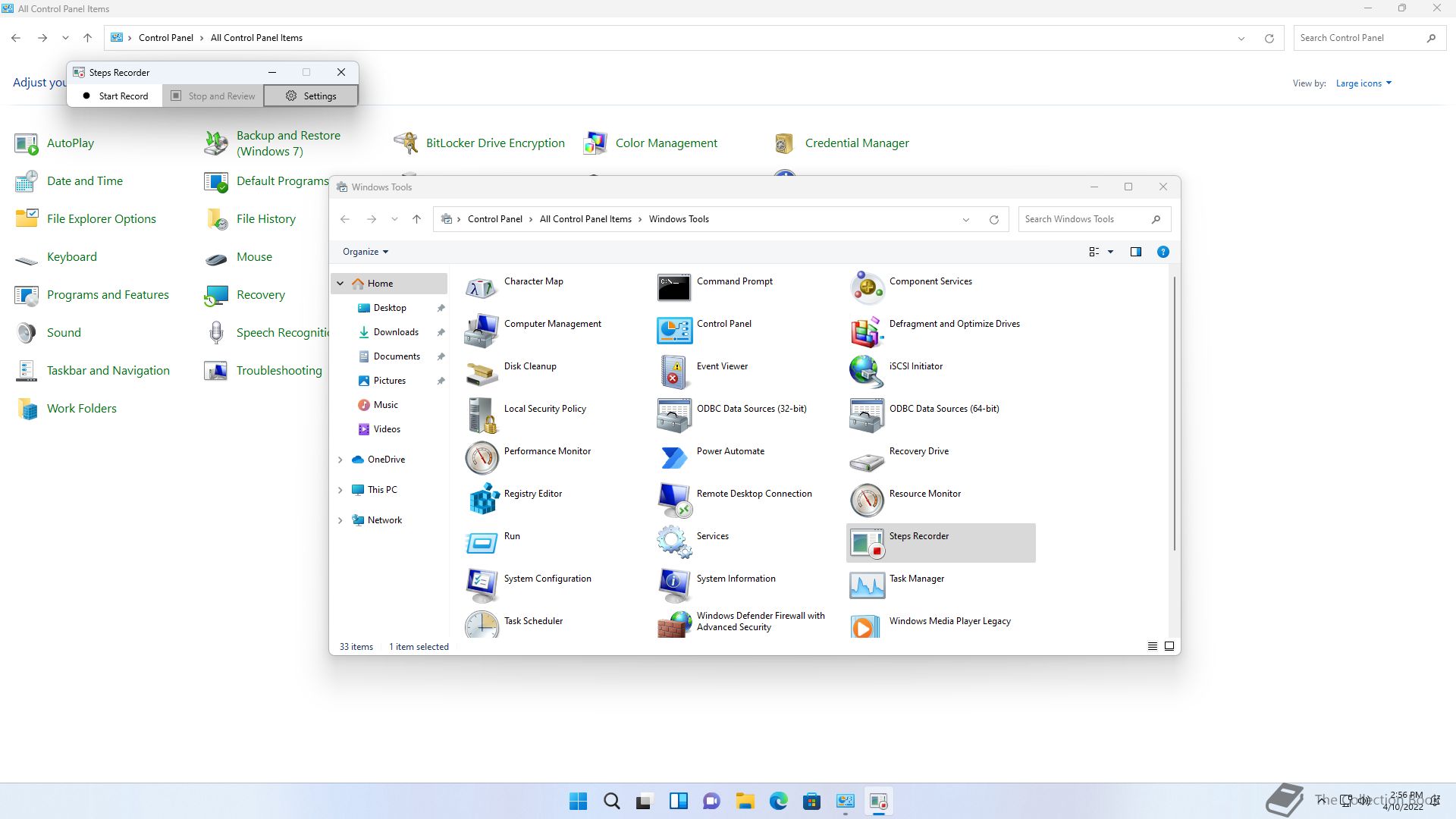Open Control Panel icon in Windows Tools

pyautogui.click(x=674, y=331)
